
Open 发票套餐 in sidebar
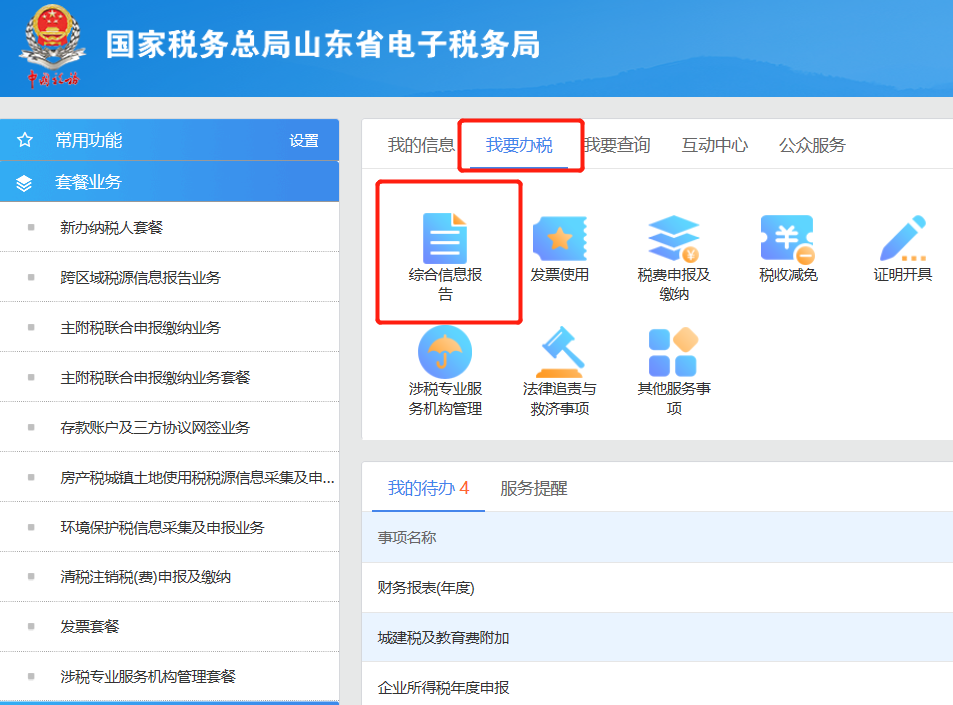(x=170, y=627)
